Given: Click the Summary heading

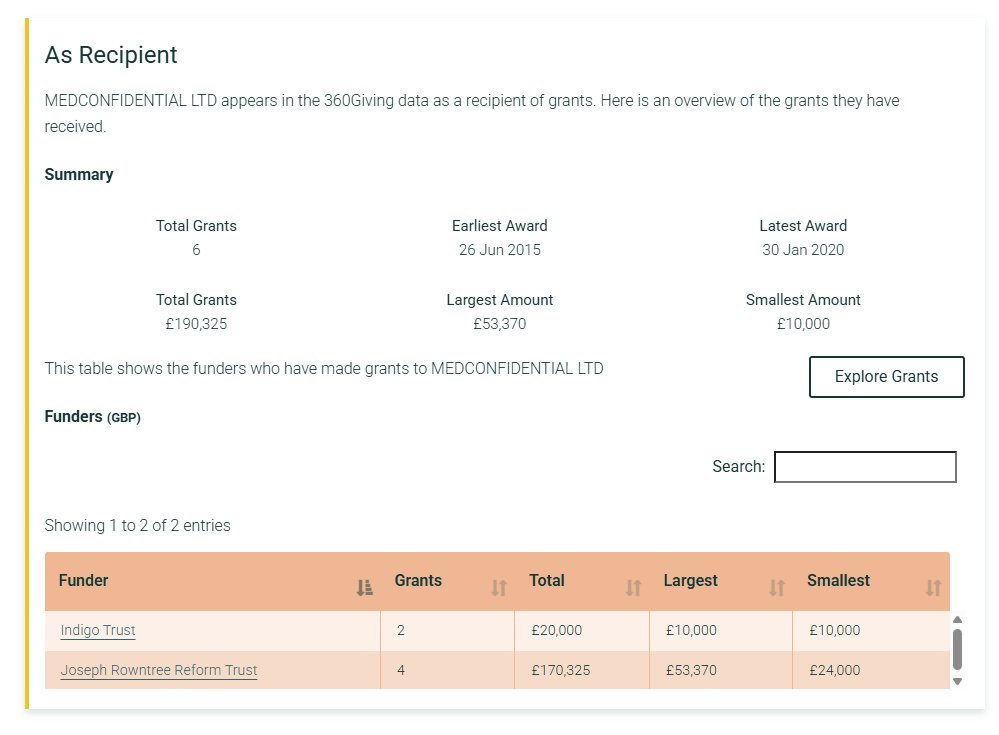Looking at the screenshot, I should pos(79,175).
